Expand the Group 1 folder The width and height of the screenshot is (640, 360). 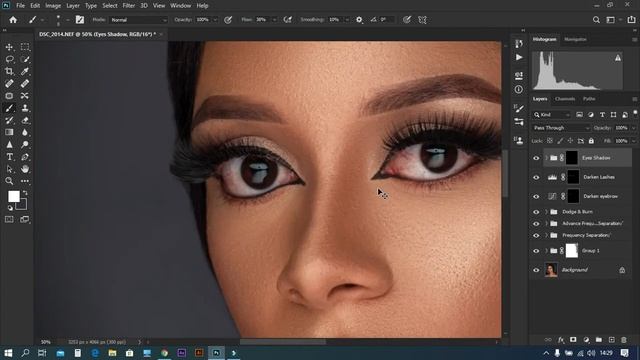click(x=546, y=251)
